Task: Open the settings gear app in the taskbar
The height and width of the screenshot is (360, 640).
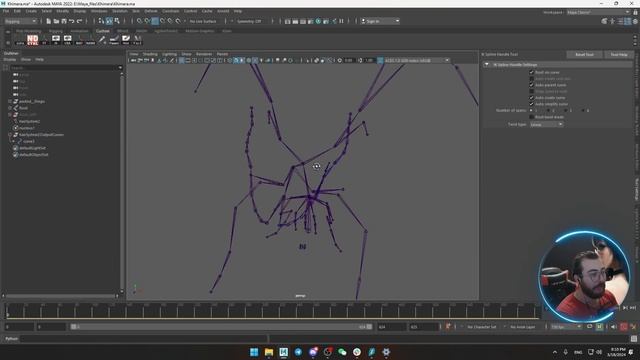Action: tap(386, 352)
